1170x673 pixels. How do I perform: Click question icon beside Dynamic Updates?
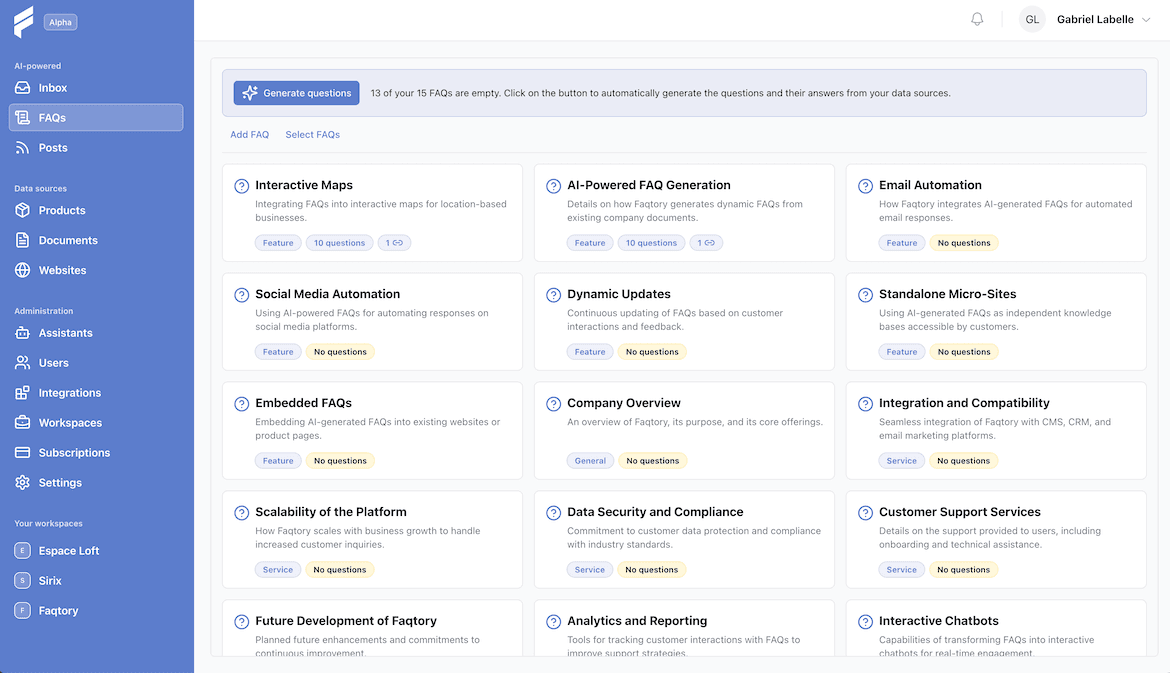pos(554,295)
